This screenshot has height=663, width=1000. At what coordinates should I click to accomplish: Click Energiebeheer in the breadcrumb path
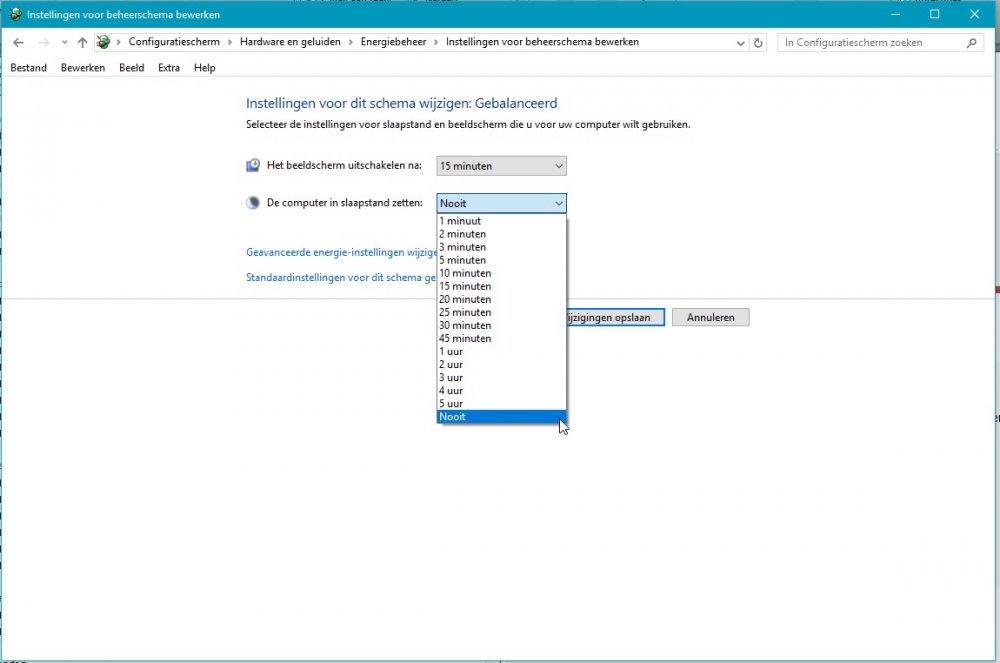coord(393,42)
